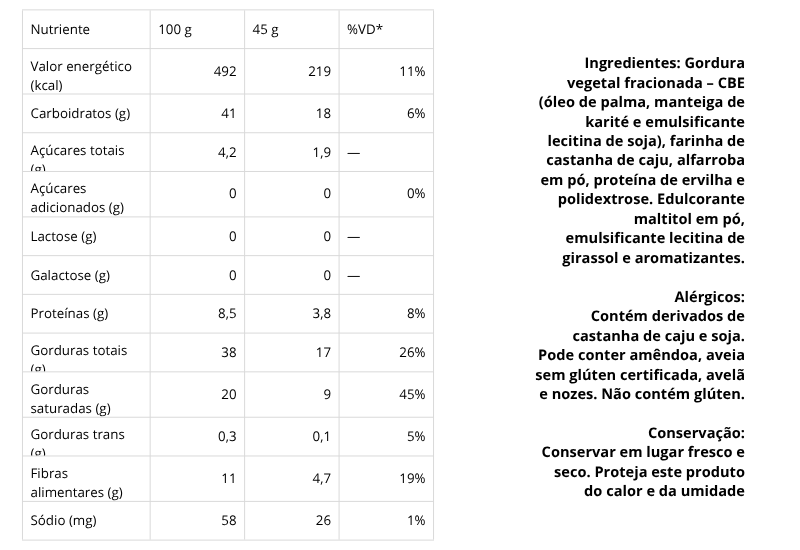800x550 pixels.
Task: Click the 492 energy value cell
Action: tap(224, 72)
